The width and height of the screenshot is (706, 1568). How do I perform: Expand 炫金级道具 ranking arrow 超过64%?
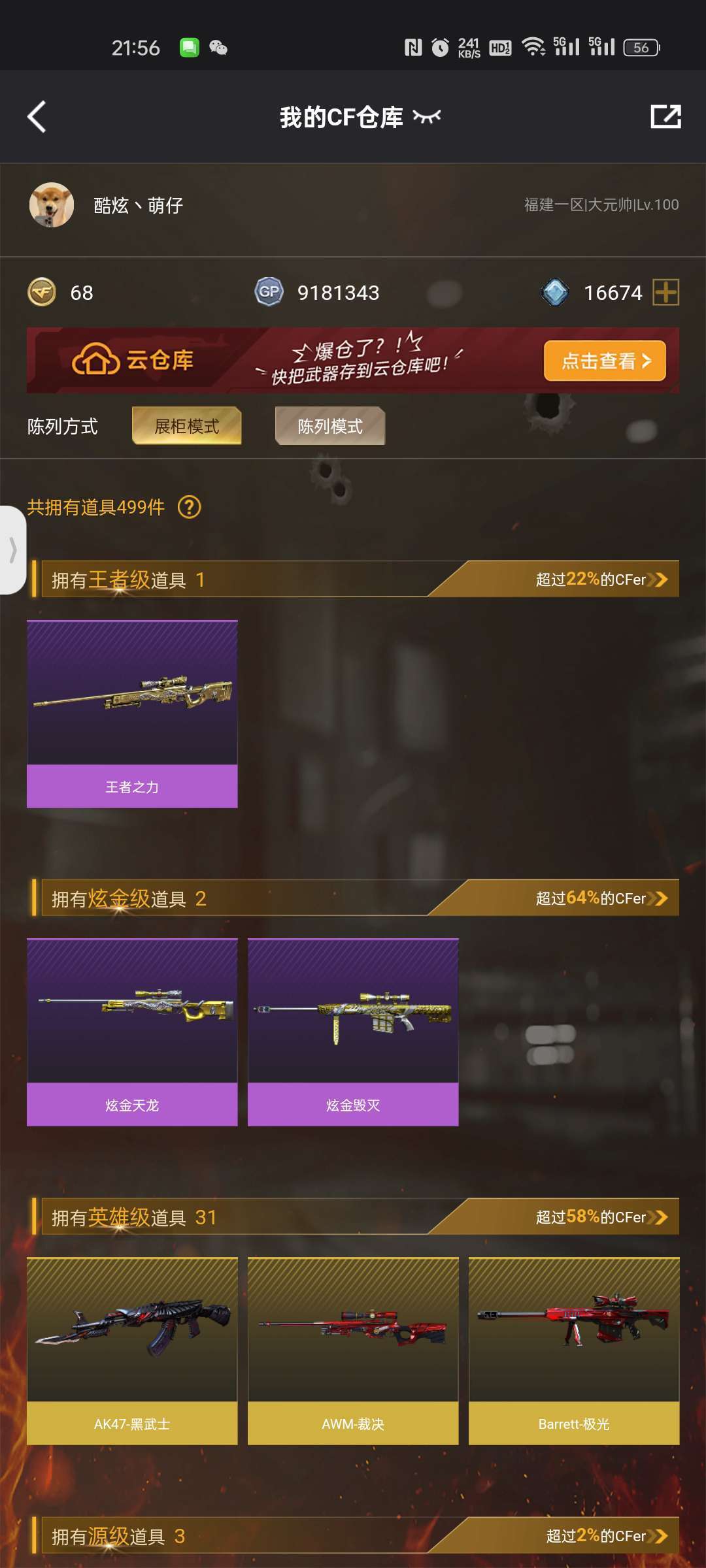601,898
